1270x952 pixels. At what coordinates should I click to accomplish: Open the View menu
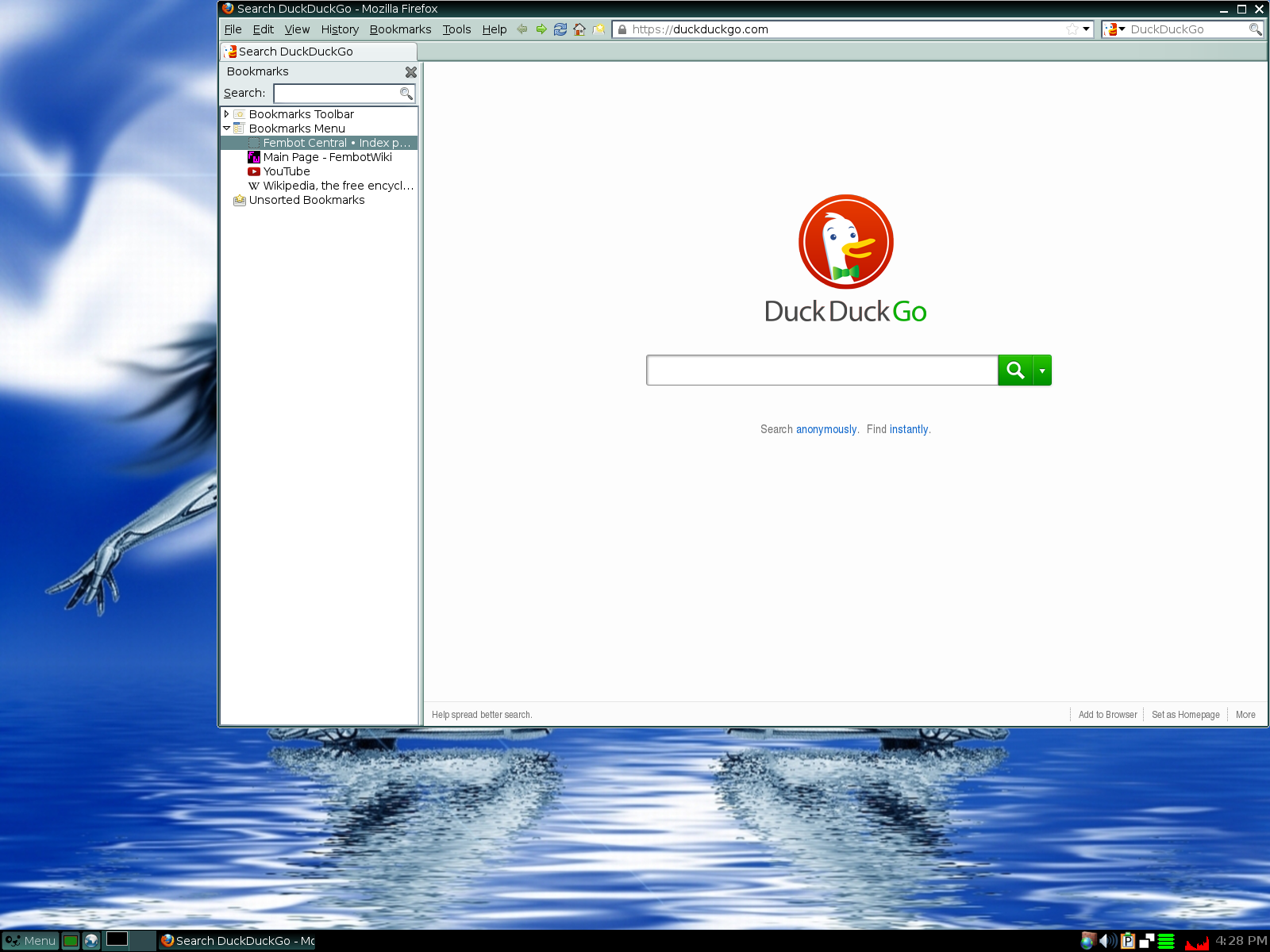(x=297, y=29)
